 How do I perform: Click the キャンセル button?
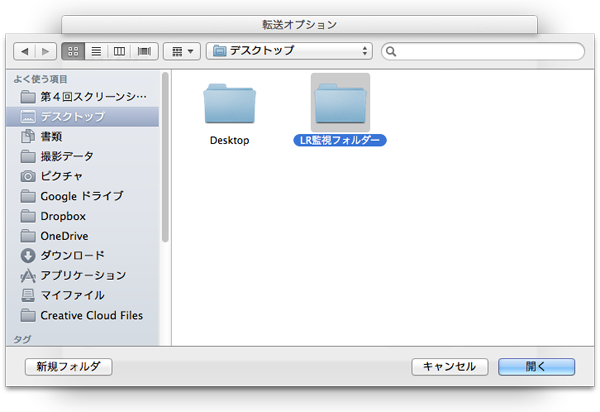pyautogui.click(x=449, y=367)
